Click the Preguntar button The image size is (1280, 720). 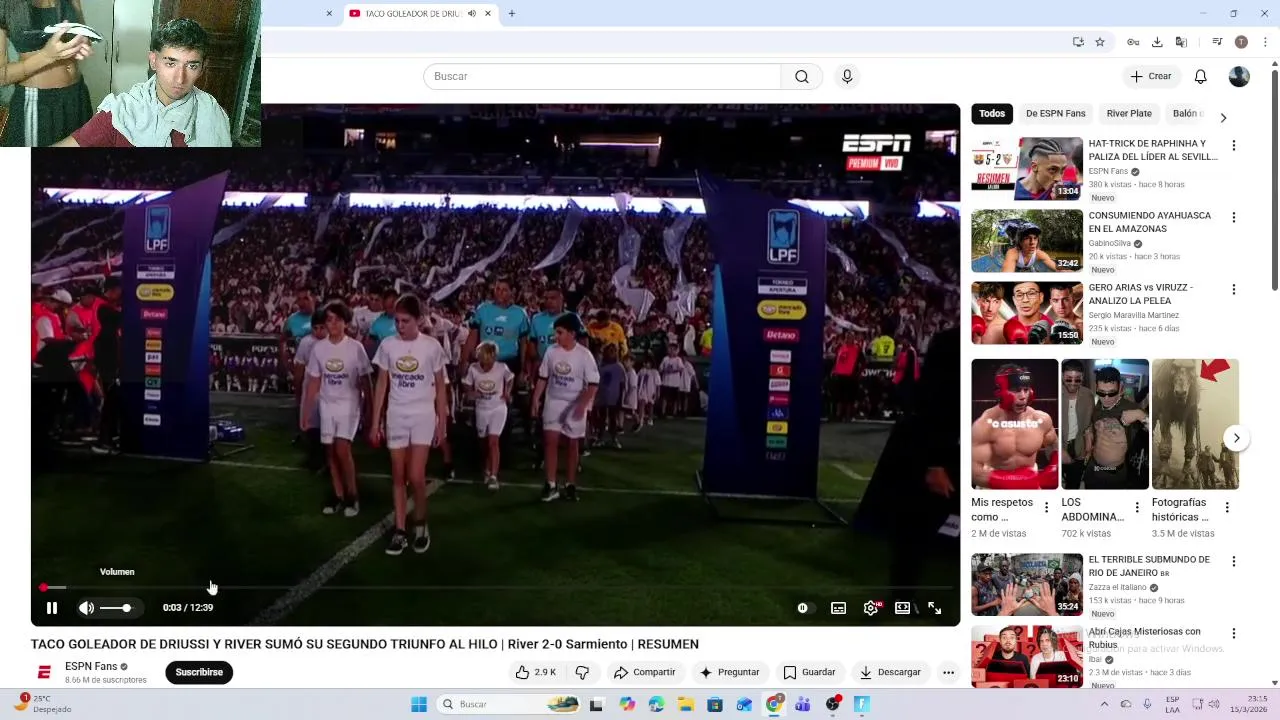click(730, 672)
